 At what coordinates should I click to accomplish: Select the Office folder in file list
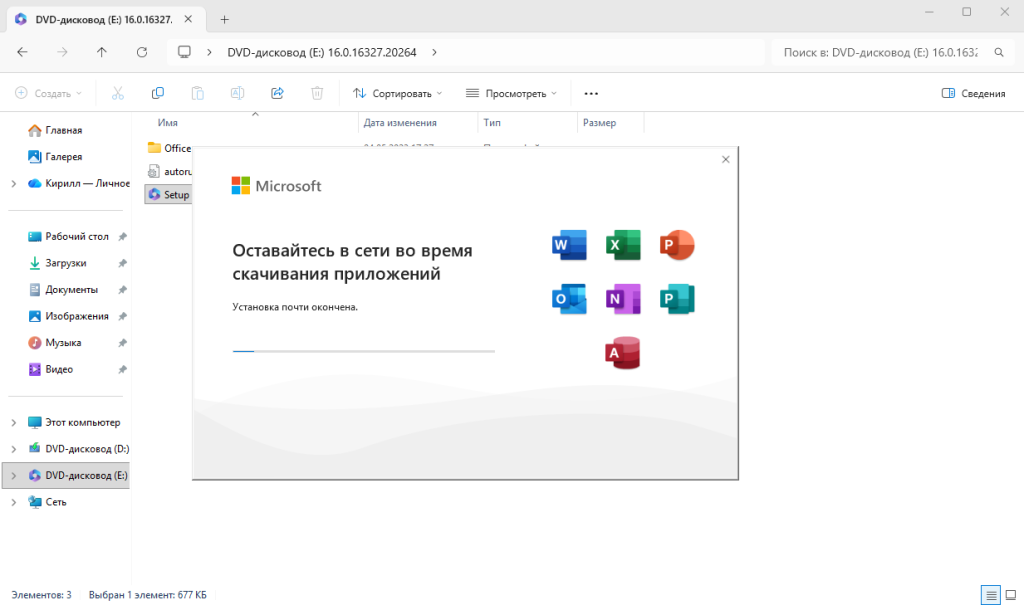(168, 148)
